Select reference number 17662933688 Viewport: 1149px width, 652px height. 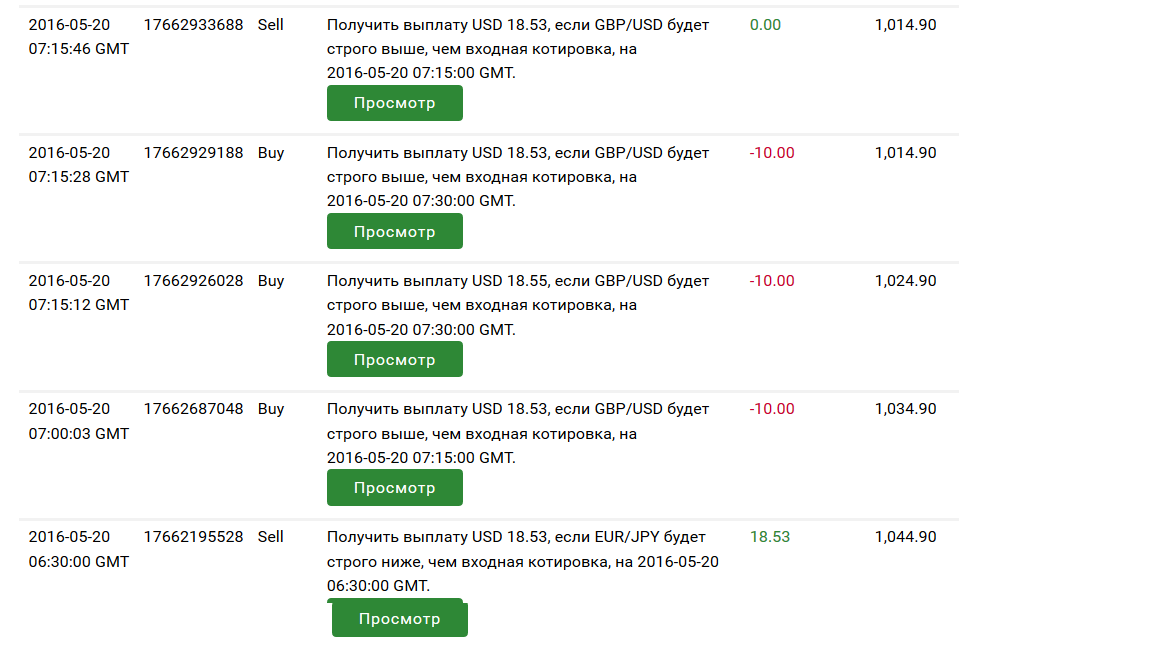point(193,24)
